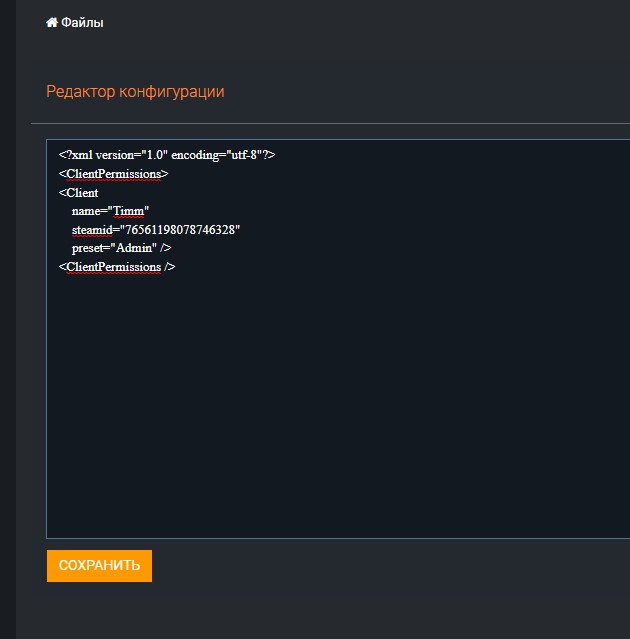Click the preset attribute name
Screen dimensions: 630x639
point(88,248)
